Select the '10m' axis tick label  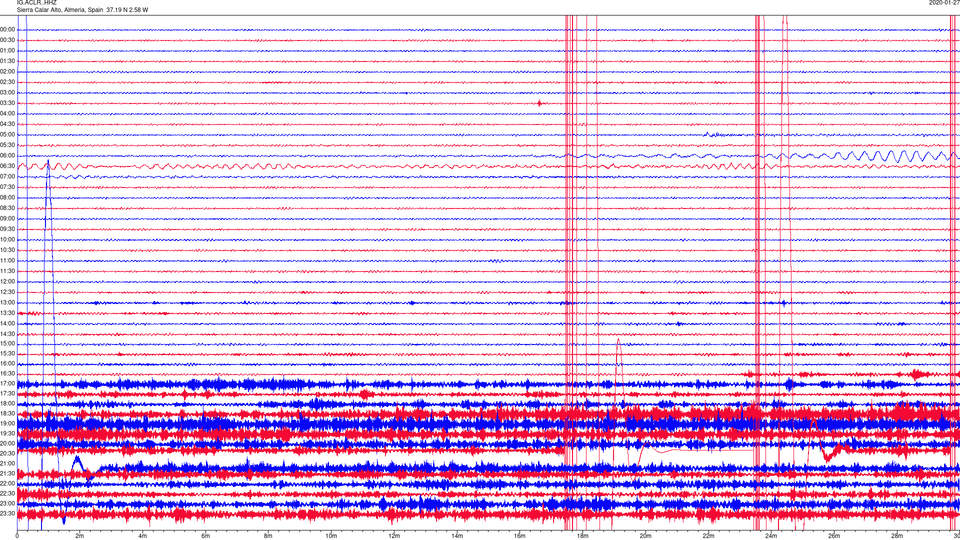point(331,536)
